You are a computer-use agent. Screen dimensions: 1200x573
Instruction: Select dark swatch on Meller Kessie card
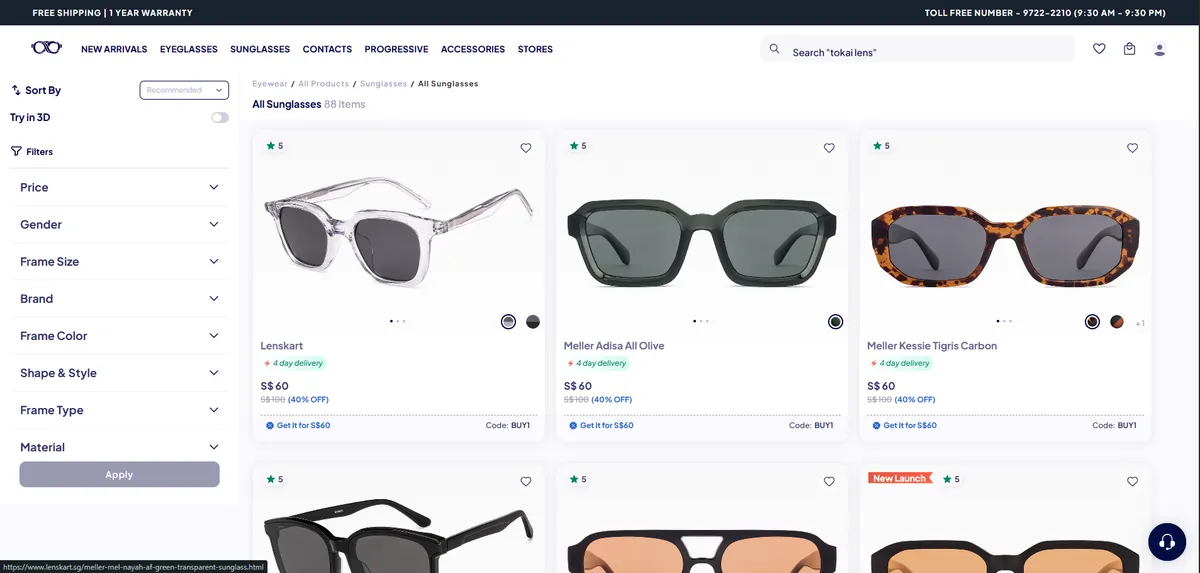coord(1092,322)
